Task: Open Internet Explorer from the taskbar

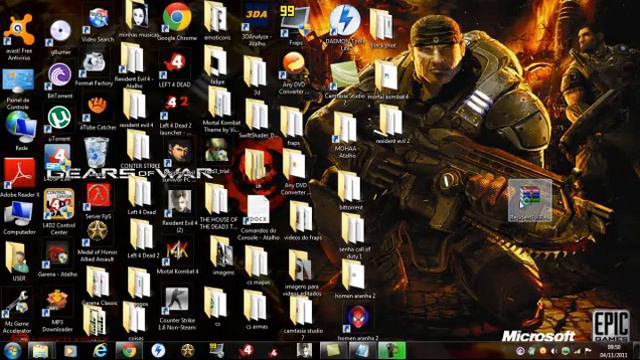Action: tap(100, 351)
